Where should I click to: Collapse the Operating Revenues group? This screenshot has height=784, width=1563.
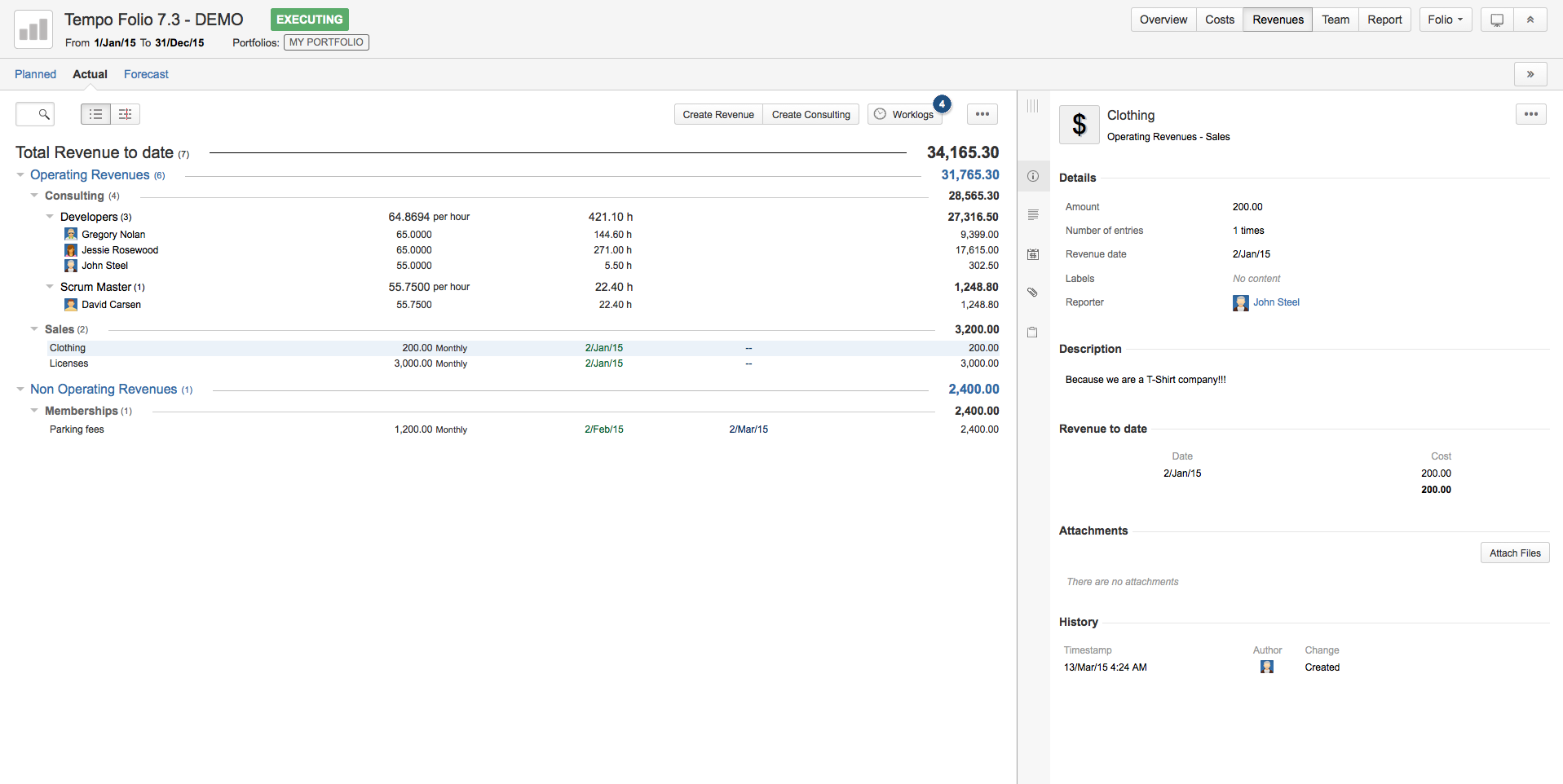(x=20, y=174)
